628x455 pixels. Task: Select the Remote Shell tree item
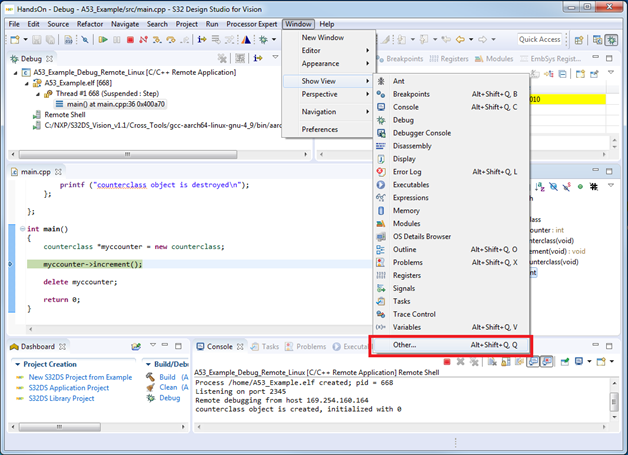[65, 115]
